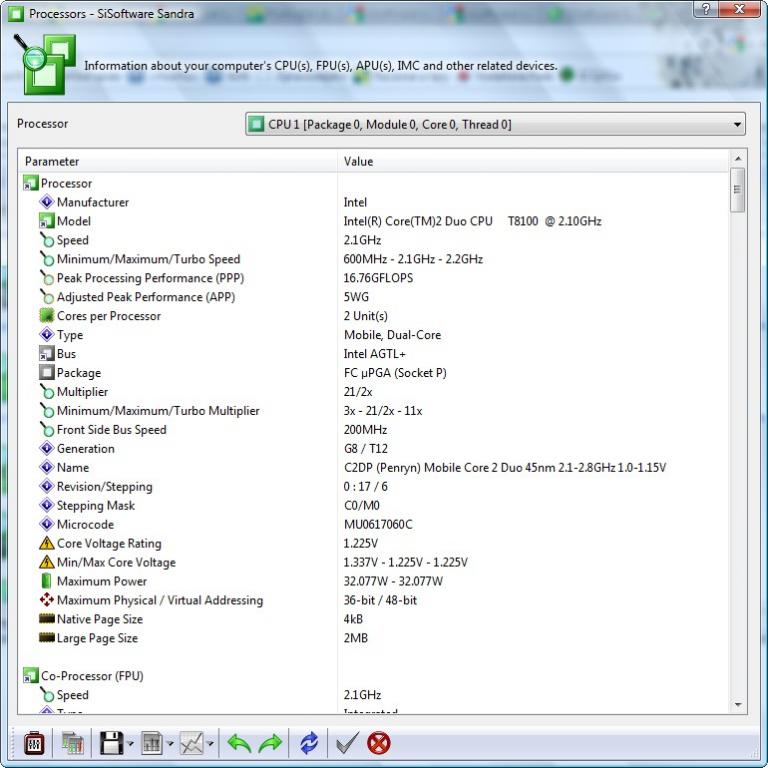
Task: Click the C2DP (Penryn) name value
Action: pyautogui.click(x=505, y=468)
